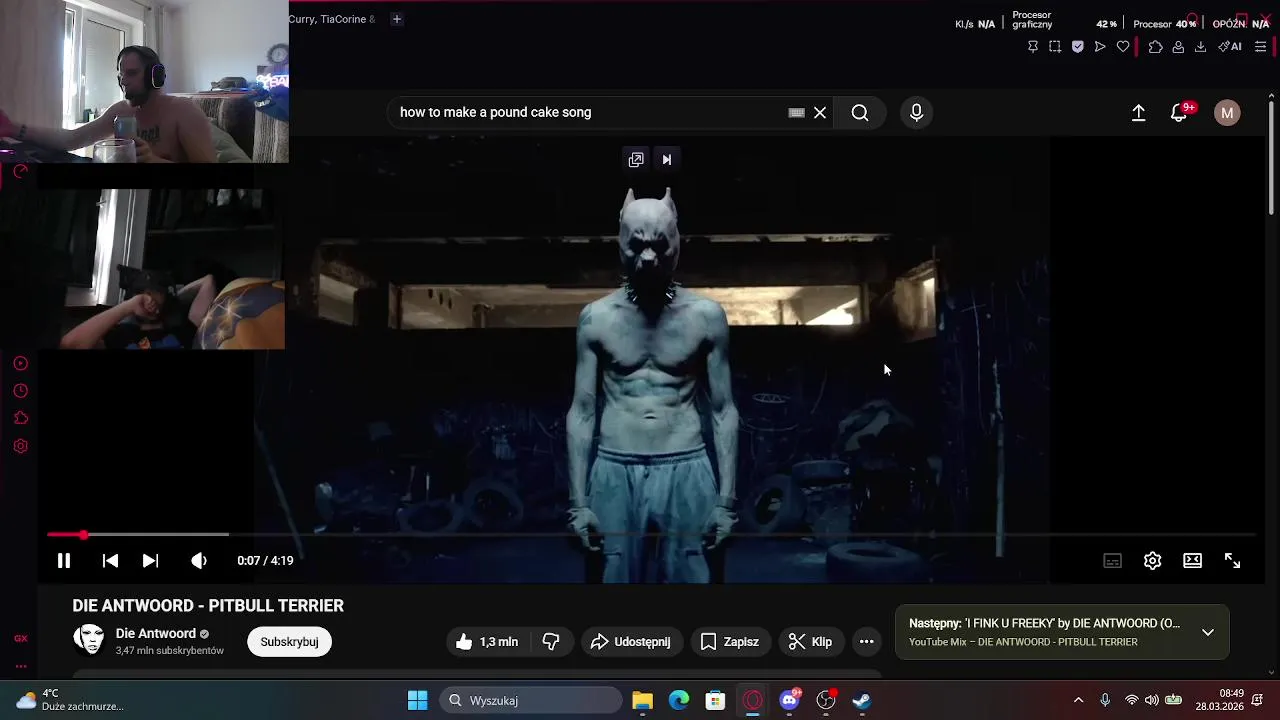
Task: Open sidebar three-dot setup menu
Action: tap(20, 666)
